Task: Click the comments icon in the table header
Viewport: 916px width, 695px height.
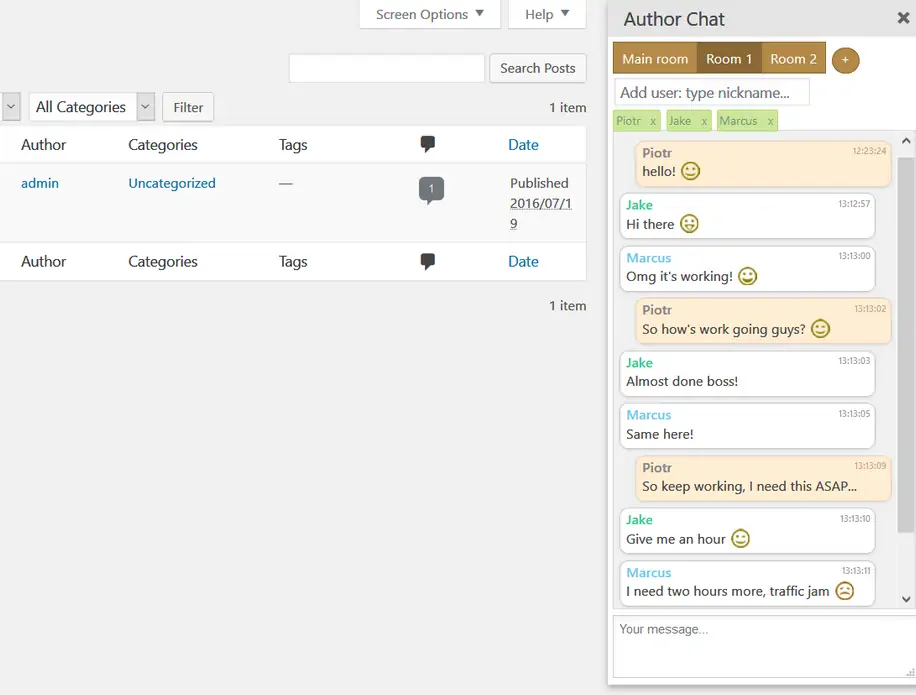Action: point(428,145)
